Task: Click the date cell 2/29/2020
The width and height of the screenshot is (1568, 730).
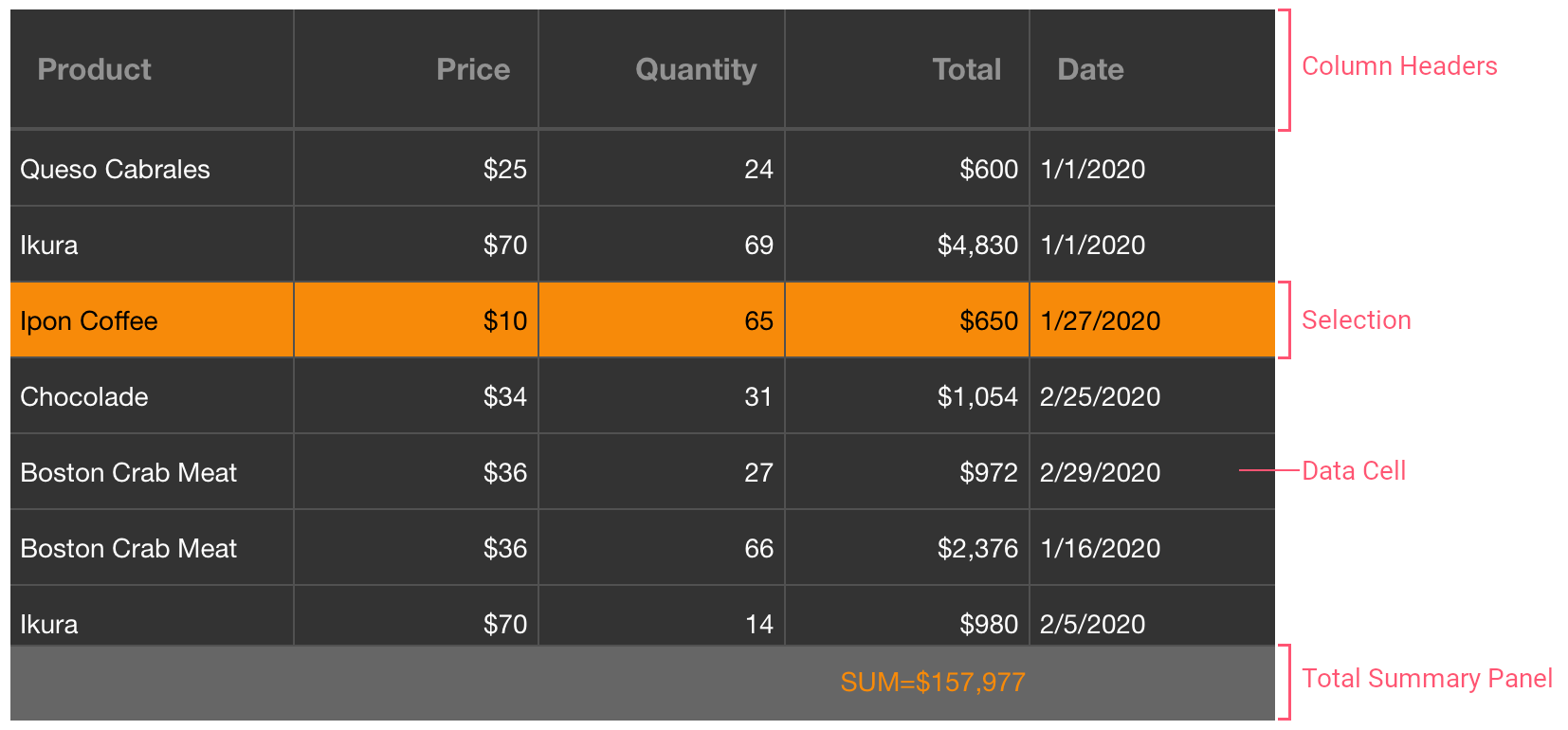Action: [x=1100, y=472]
